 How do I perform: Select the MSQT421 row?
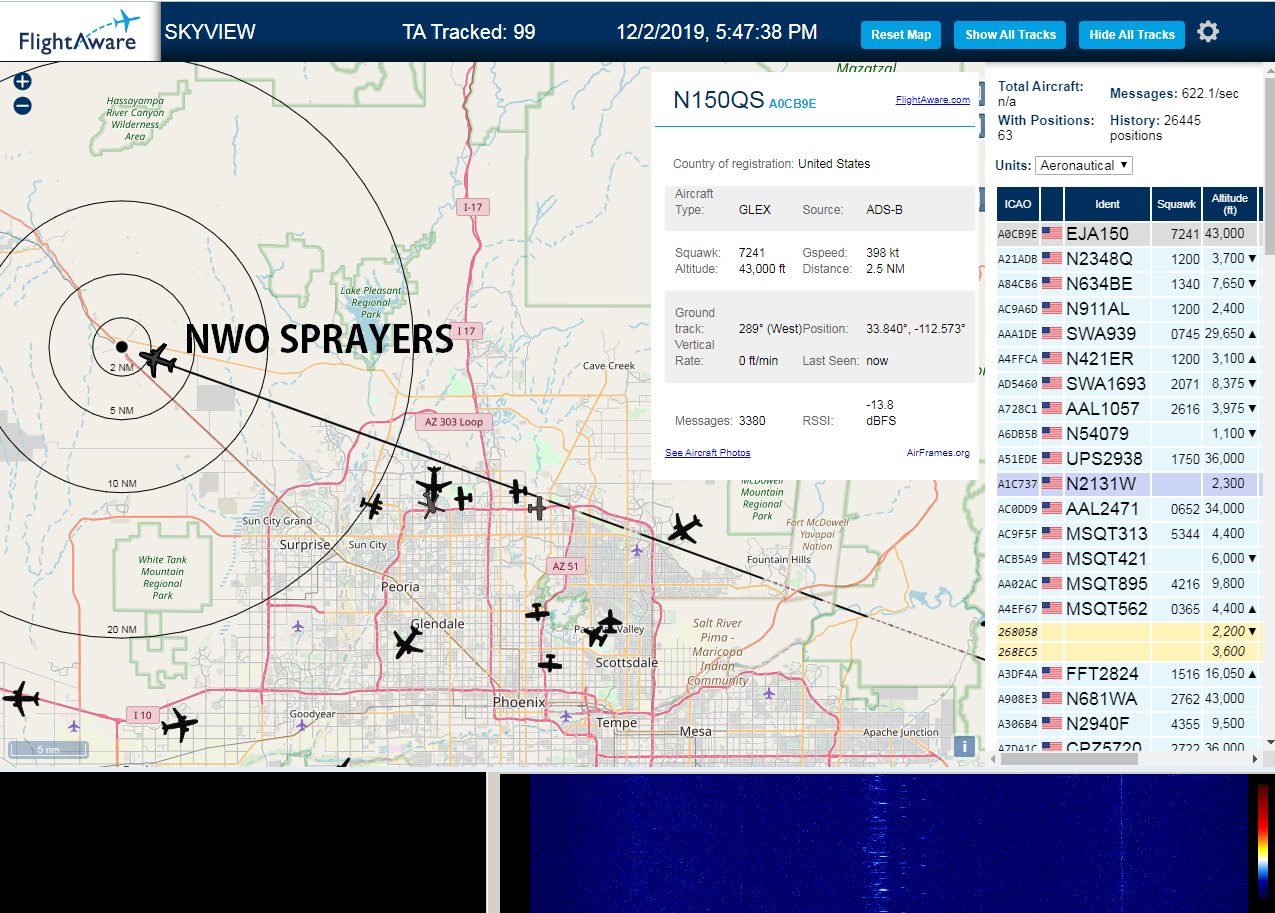tap(1129, 559)
